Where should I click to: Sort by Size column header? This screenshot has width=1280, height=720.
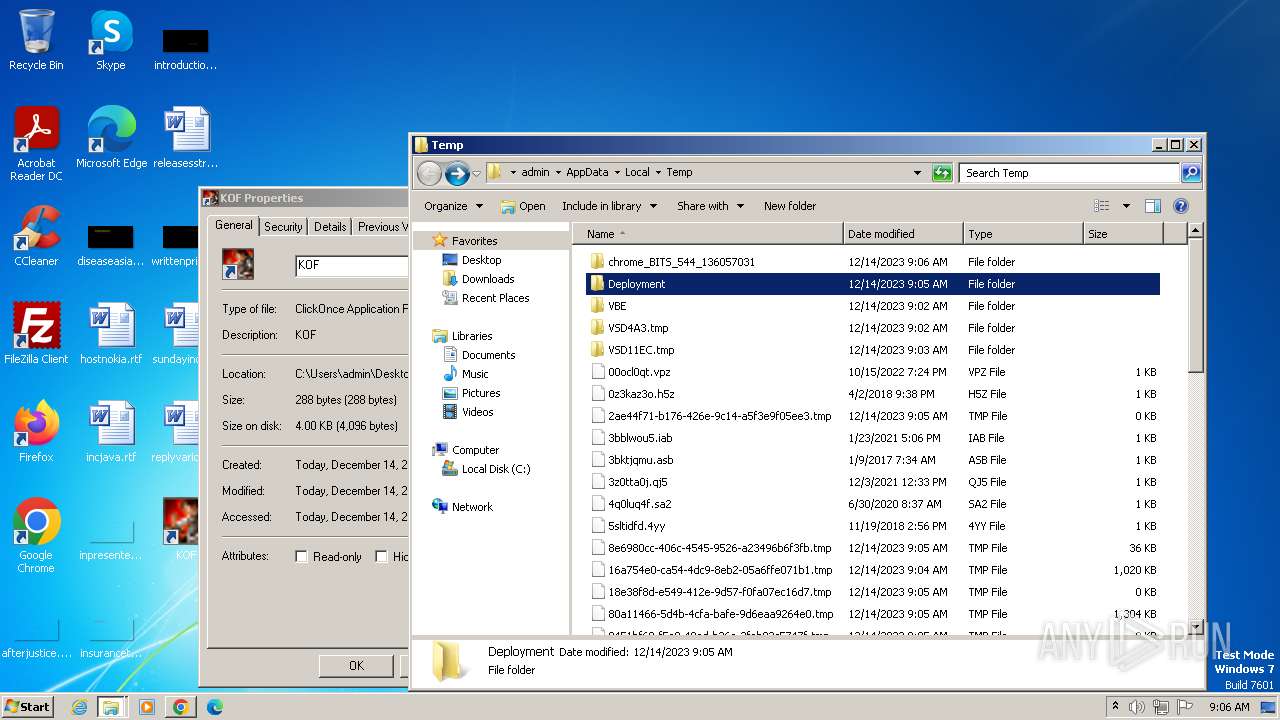point(1123,234)
